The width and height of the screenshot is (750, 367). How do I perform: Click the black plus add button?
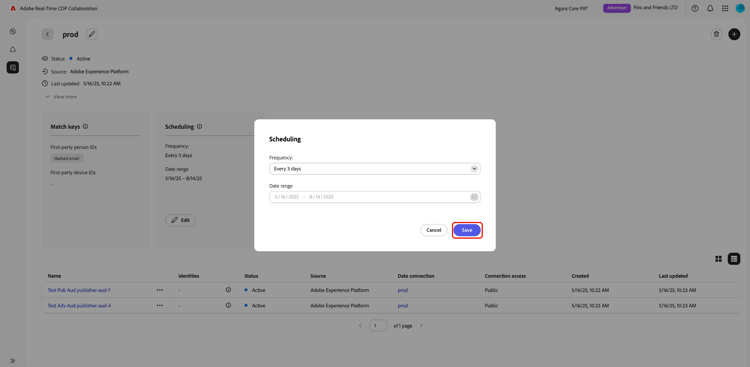(734, 34)
